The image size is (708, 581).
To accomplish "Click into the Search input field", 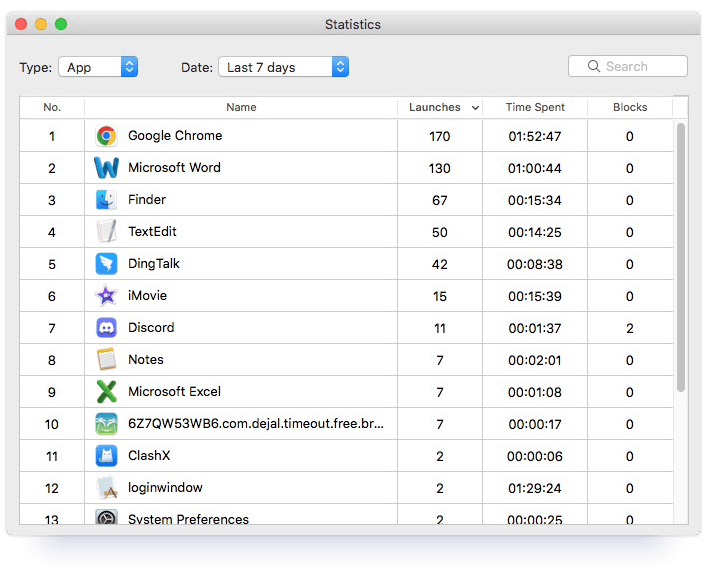I will pyautogui.click(x=628, y=66).
